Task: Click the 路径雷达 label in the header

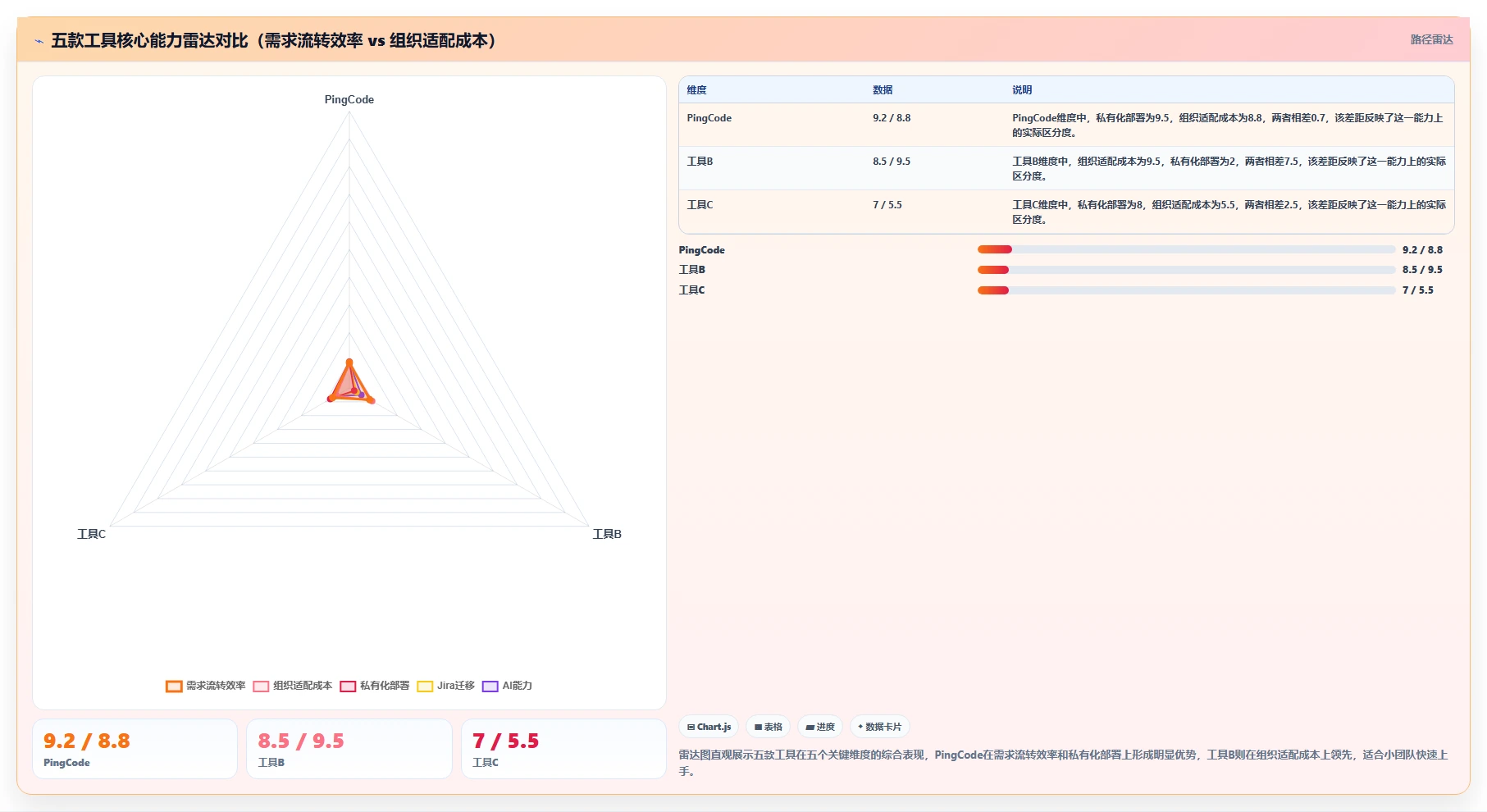Action: [1431, 39]
